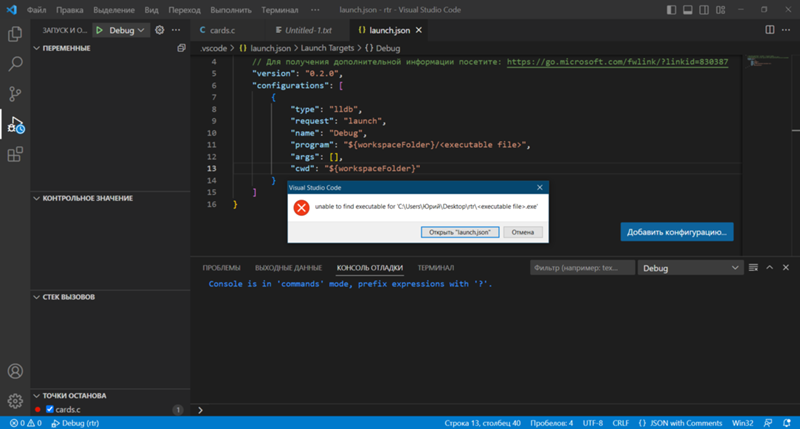Close the launch.json tab

[418, 30]
